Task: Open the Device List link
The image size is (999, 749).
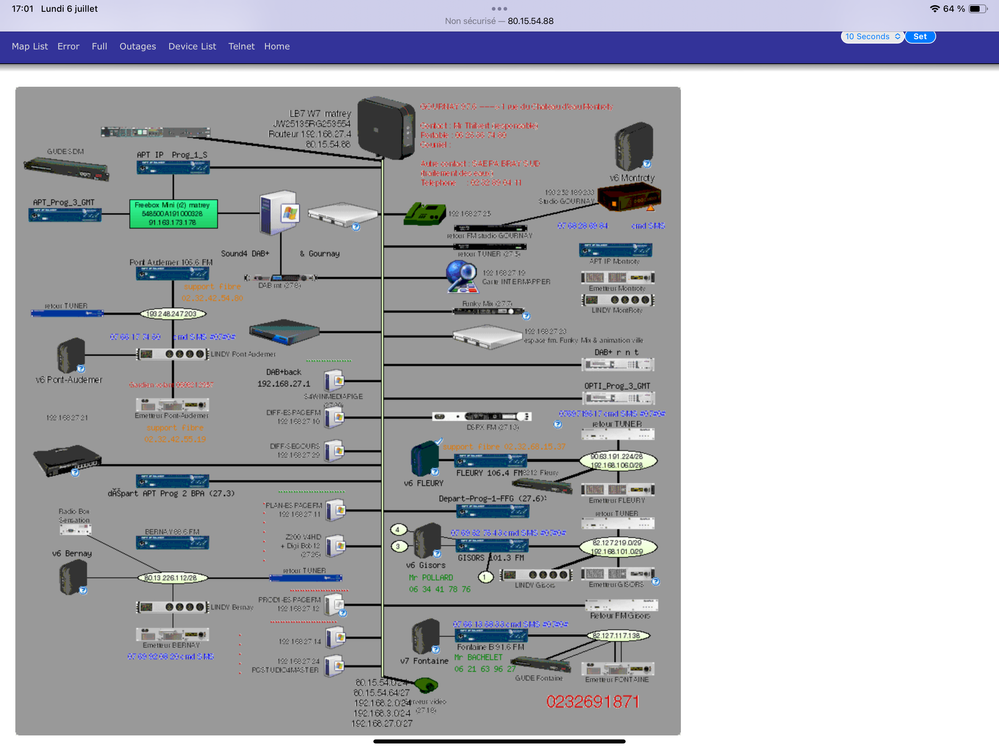Action: point(192,46)
